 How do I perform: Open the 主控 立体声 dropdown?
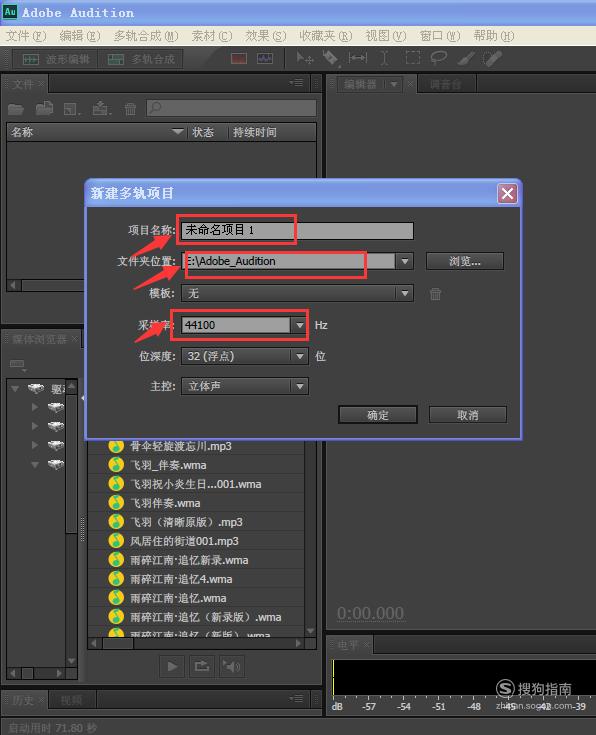tap(245, 386)
